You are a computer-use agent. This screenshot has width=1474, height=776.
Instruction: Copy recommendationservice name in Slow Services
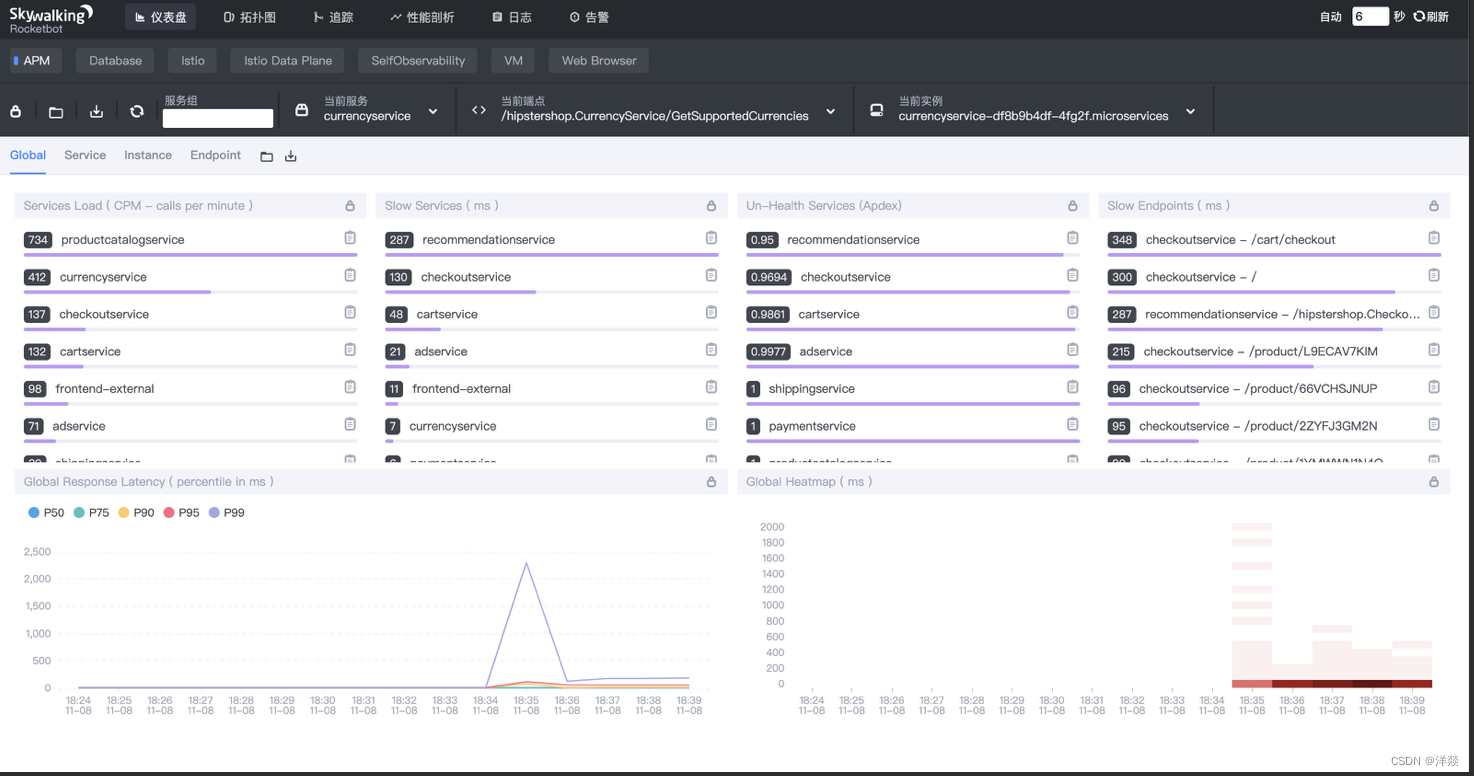711,238
